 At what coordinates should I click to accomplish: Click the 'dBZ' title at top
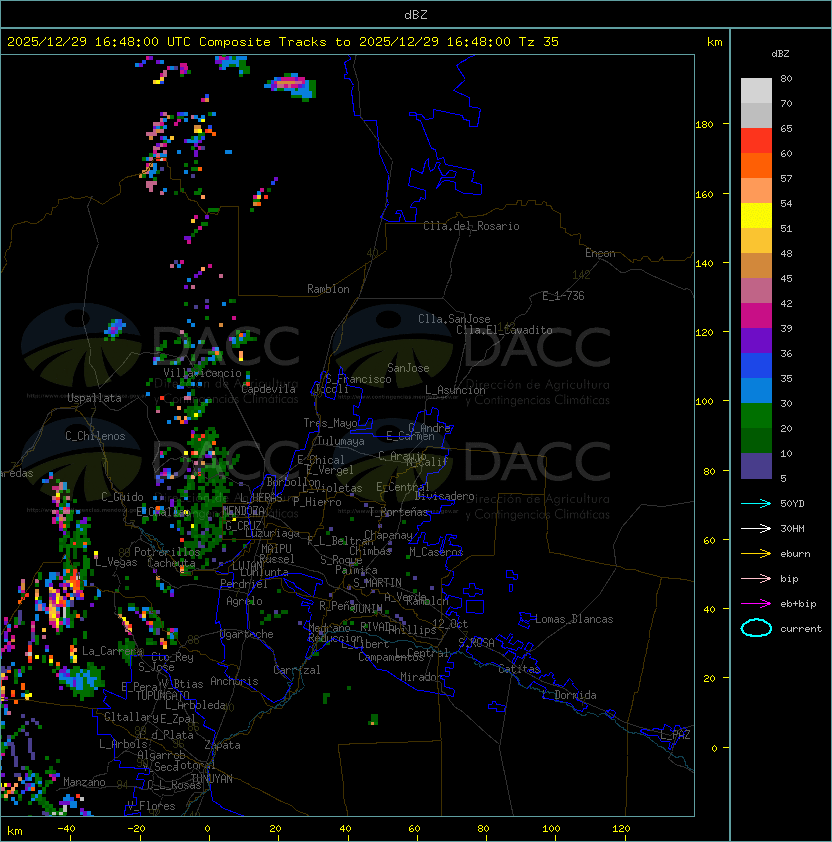pyautogui.click(x=416, y=15)
